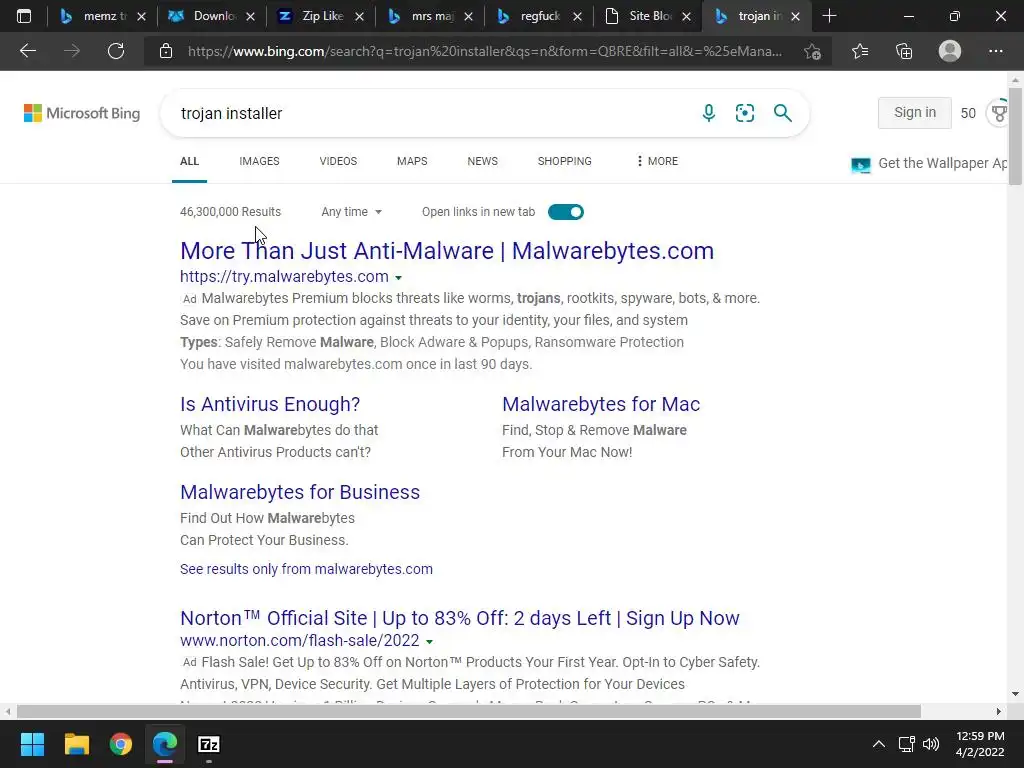Viewport: 1024px width, 768px height.
Task: Click the Sign in button
Action: [x=914, y=112]
